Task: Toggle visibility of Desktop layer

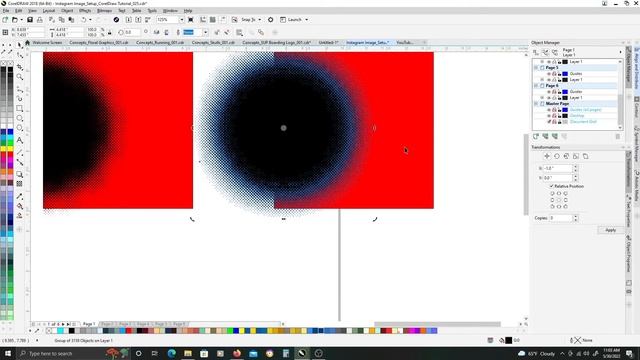Action: pos(549,116)
